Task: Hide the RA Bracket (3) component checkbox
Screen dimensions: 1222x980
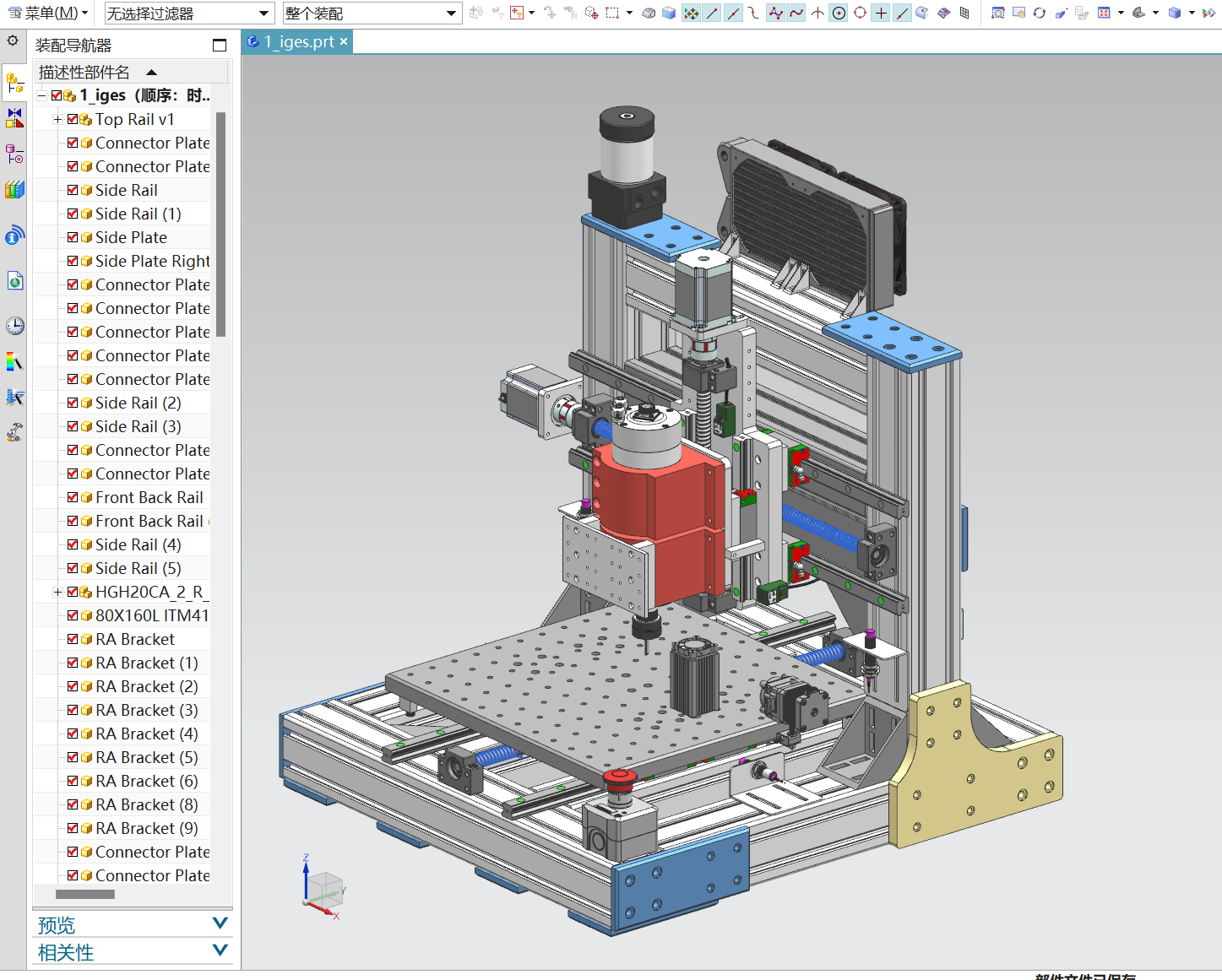Action: (73, 710)
